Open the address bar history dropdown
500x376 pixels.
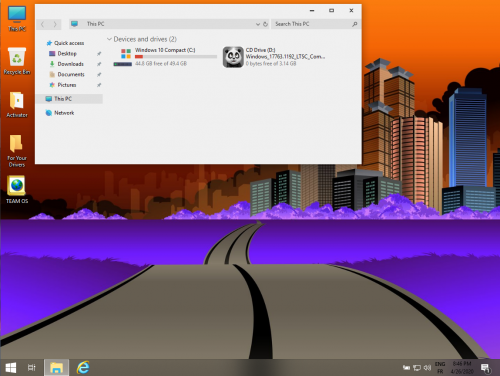[258, 24]
